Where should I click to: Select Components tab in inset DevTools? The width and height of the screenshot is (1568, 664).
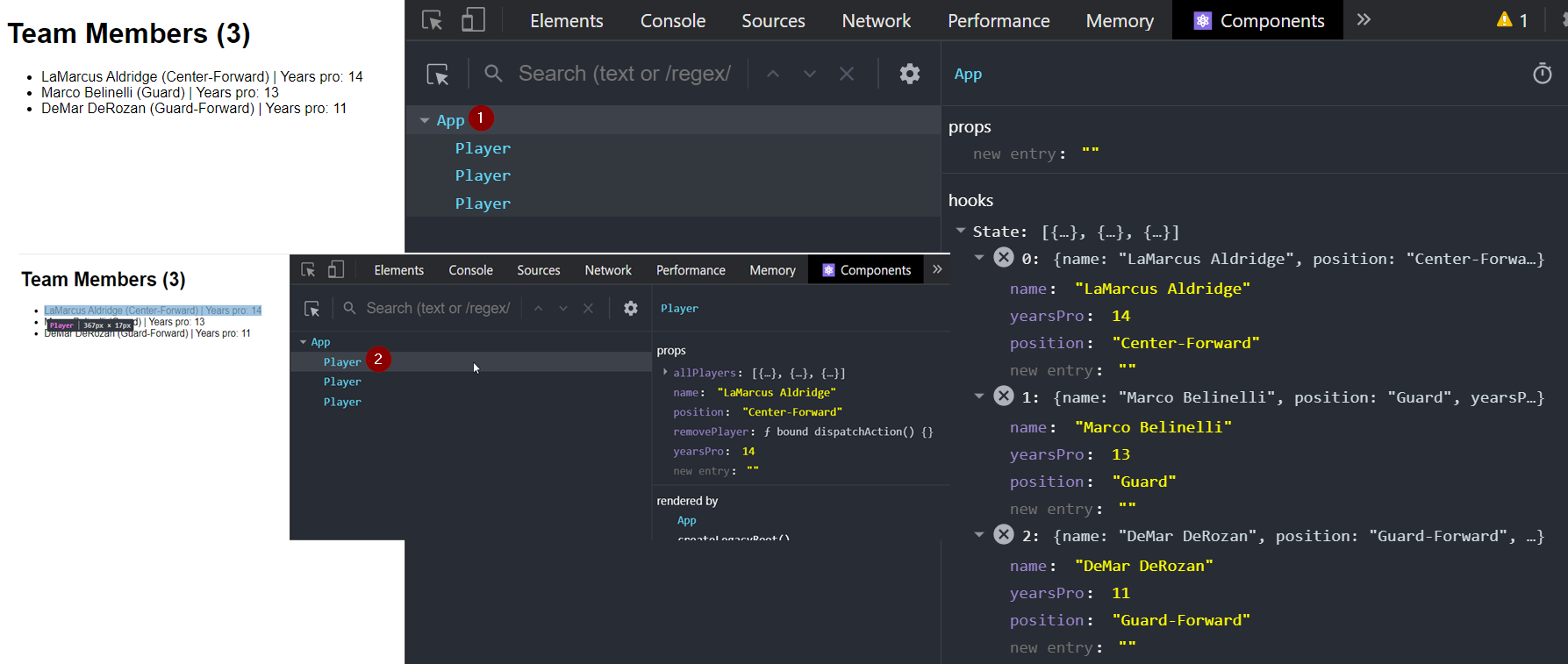click(x=867, y=270)
